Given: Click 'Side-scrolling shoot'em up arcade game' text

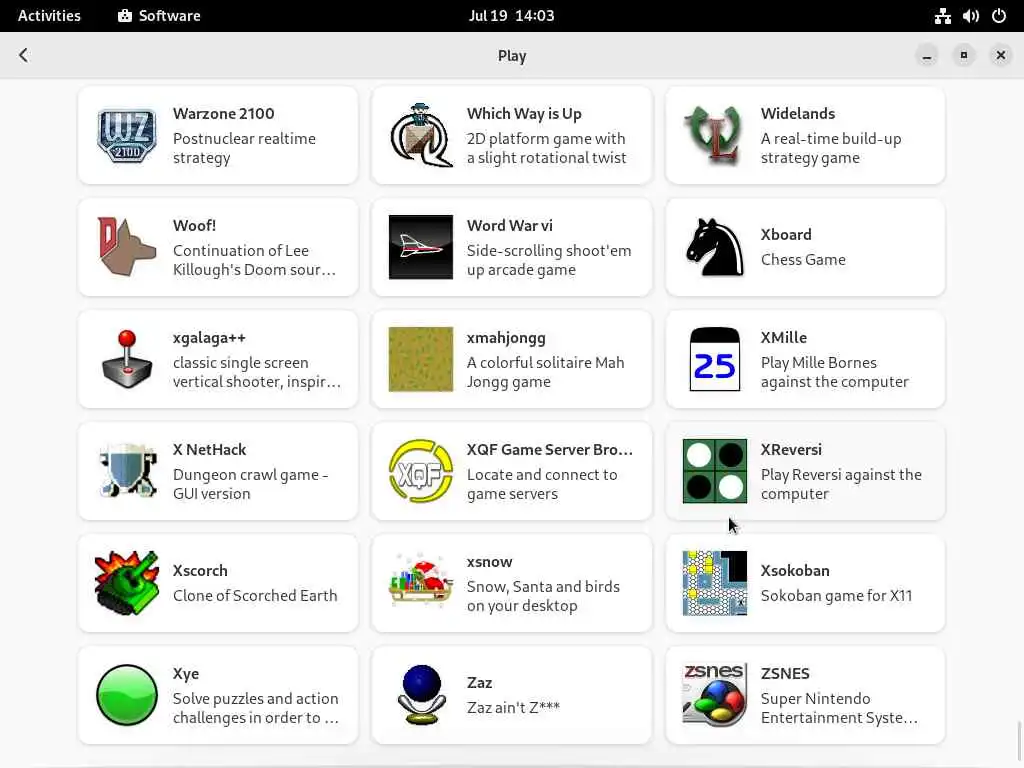Looking at the screenshot, I should pyautogui.click(x=549, y=260).
